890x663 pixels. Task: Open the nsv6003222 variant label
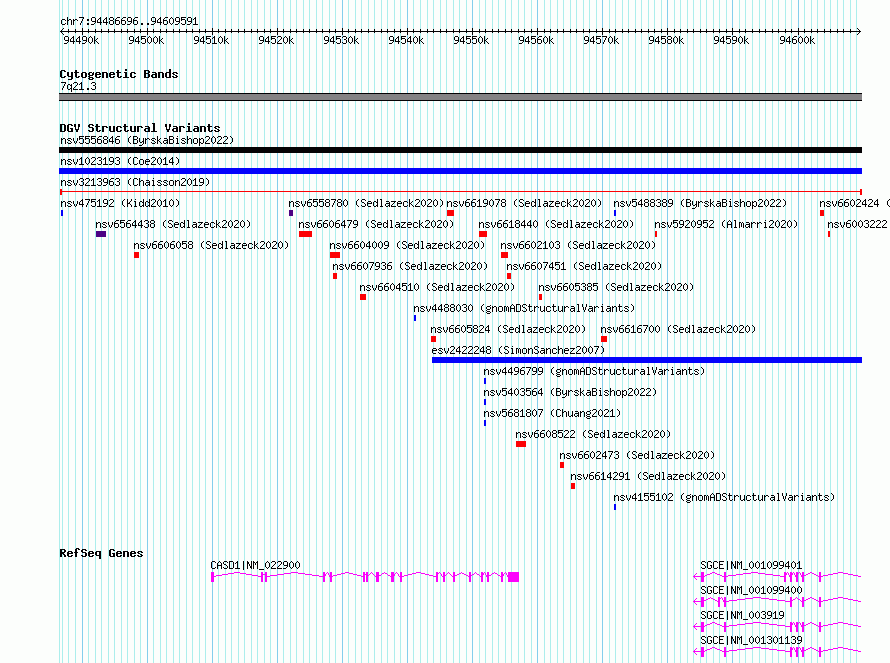[x=857, y=224]
